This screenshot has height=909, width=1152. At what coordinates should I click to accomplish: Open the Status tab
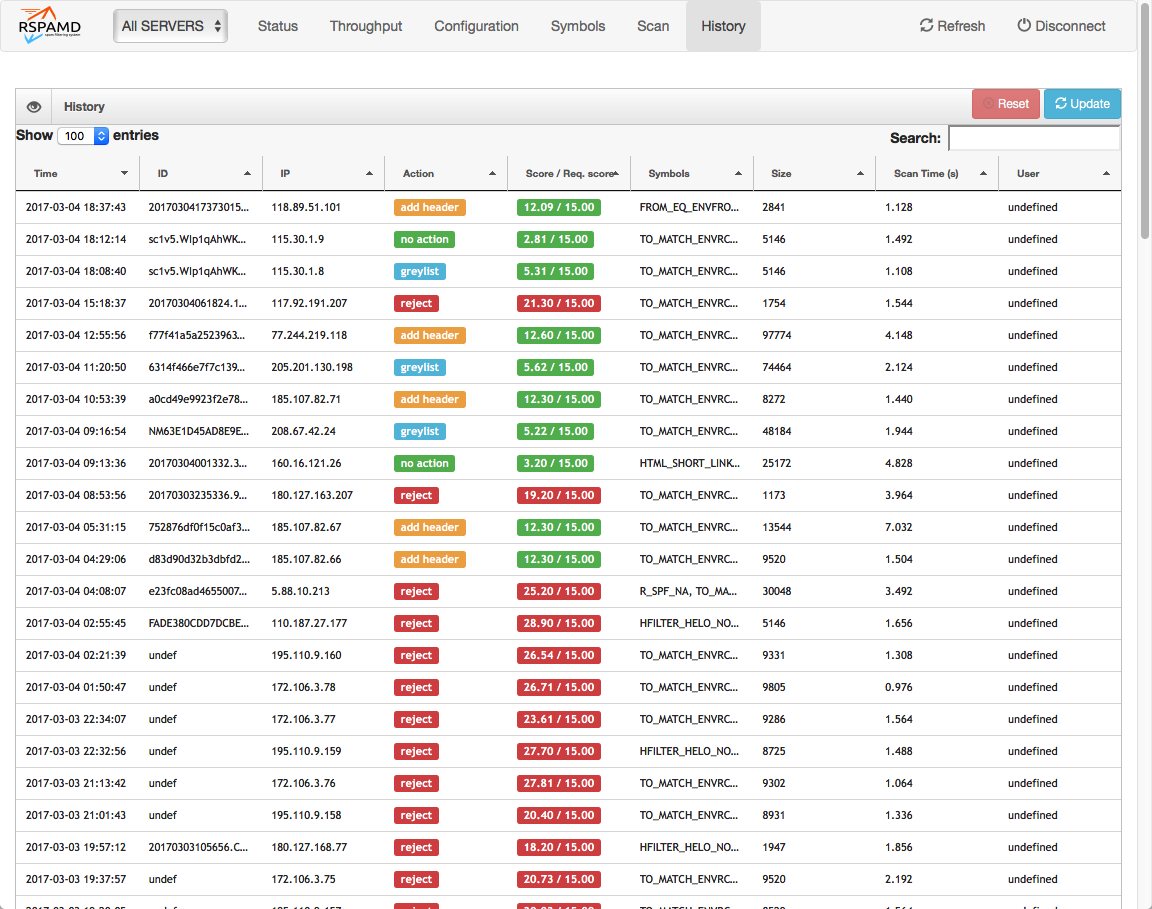tap(278, 26)
